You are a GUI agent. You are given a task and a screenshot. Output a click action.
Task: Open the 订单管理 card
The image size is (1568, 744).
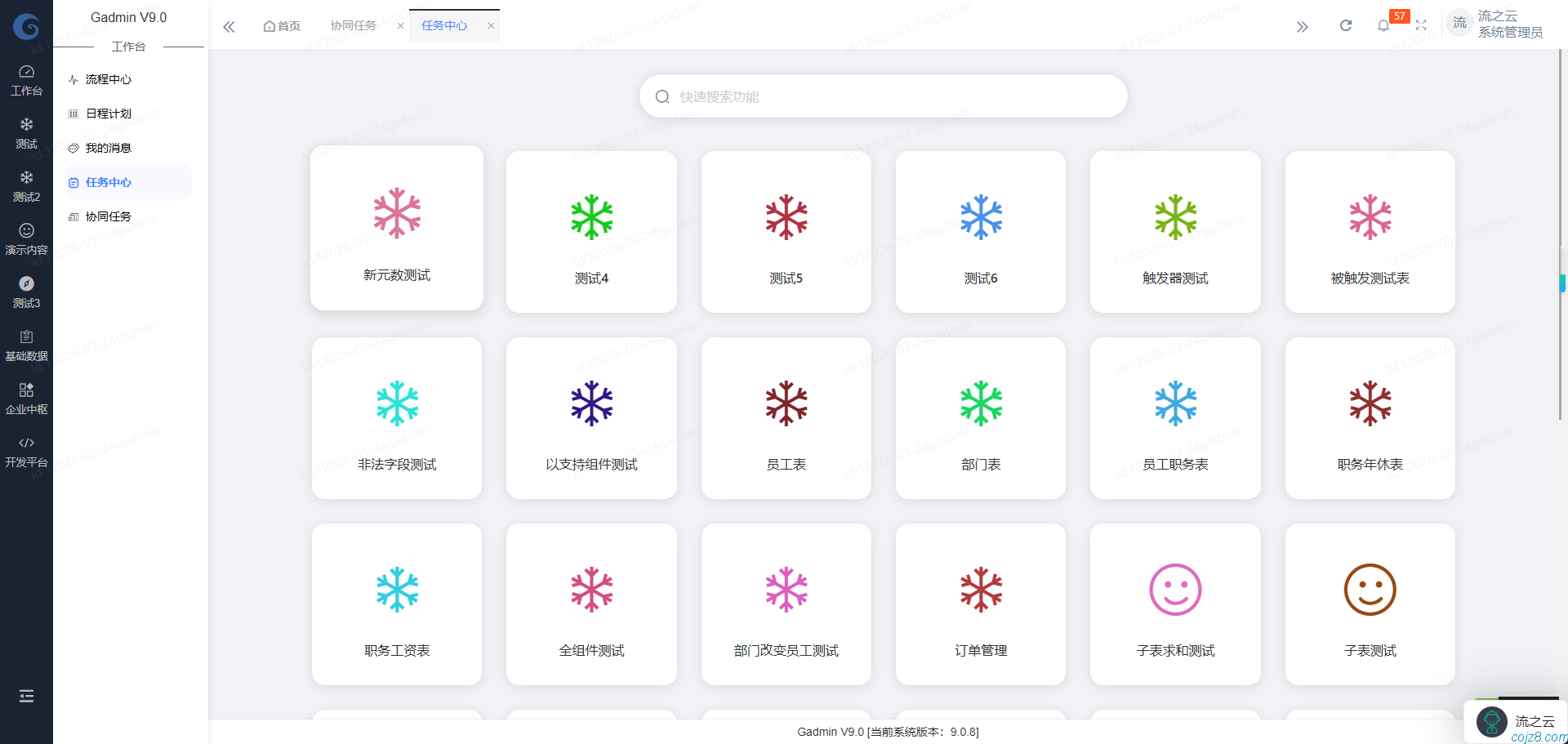pos(981,604)
